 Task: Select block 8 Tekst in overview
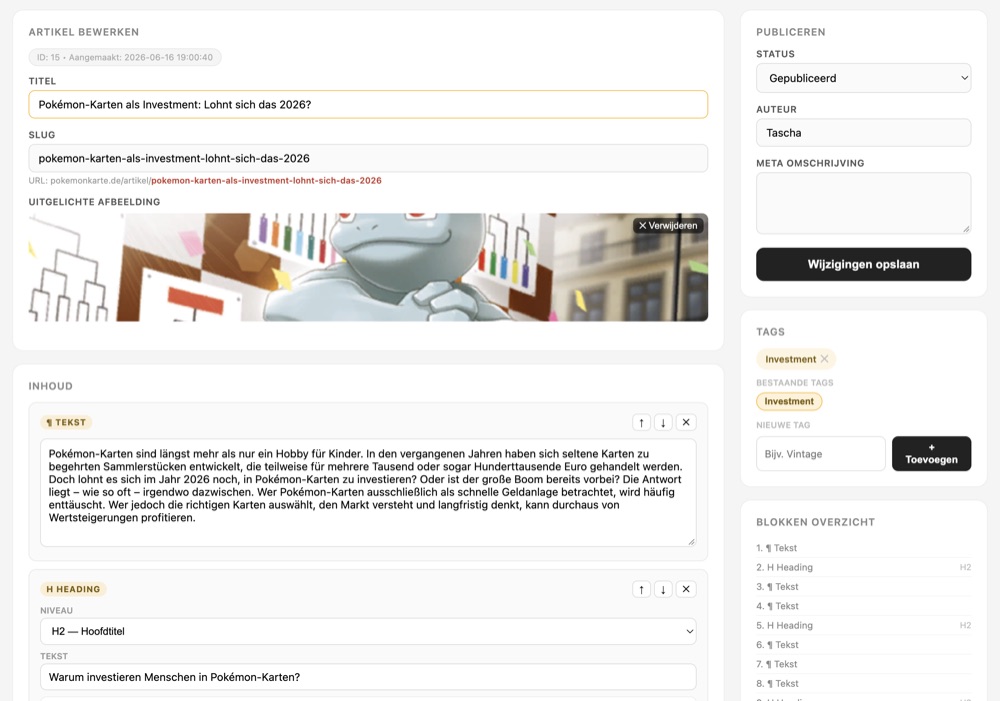click(x=864, y=684)
